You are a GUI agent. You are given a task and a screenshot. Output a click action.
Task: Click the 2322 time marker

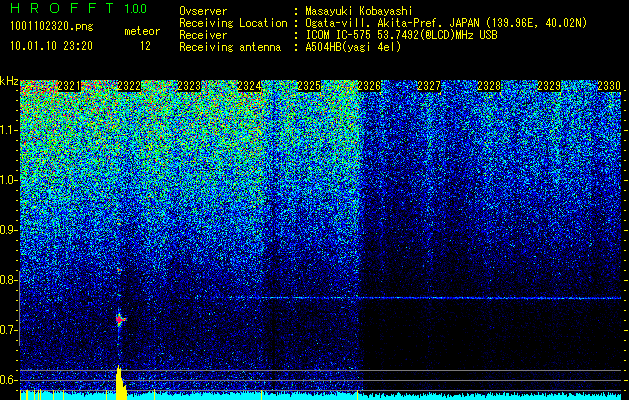[129, 86]
